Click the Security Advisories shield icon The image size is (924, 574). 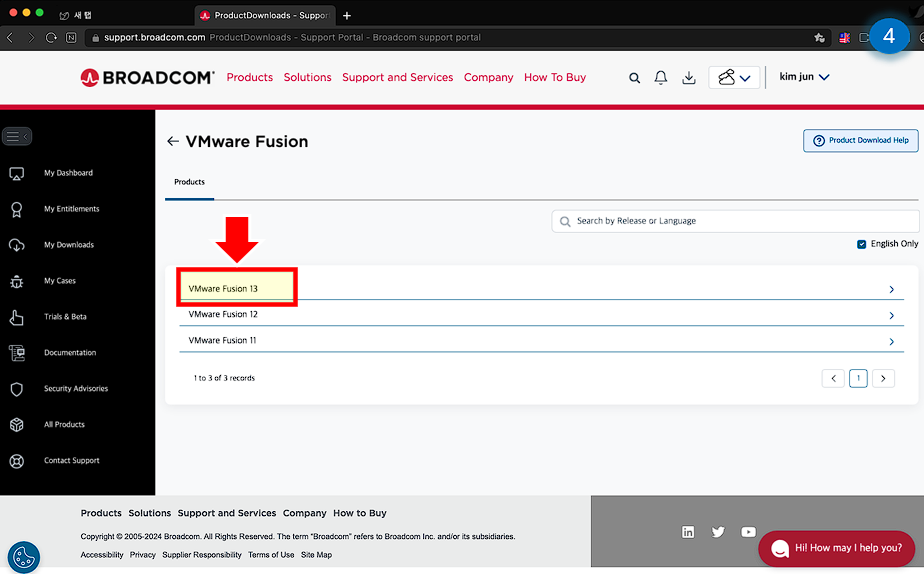point(16,389)
